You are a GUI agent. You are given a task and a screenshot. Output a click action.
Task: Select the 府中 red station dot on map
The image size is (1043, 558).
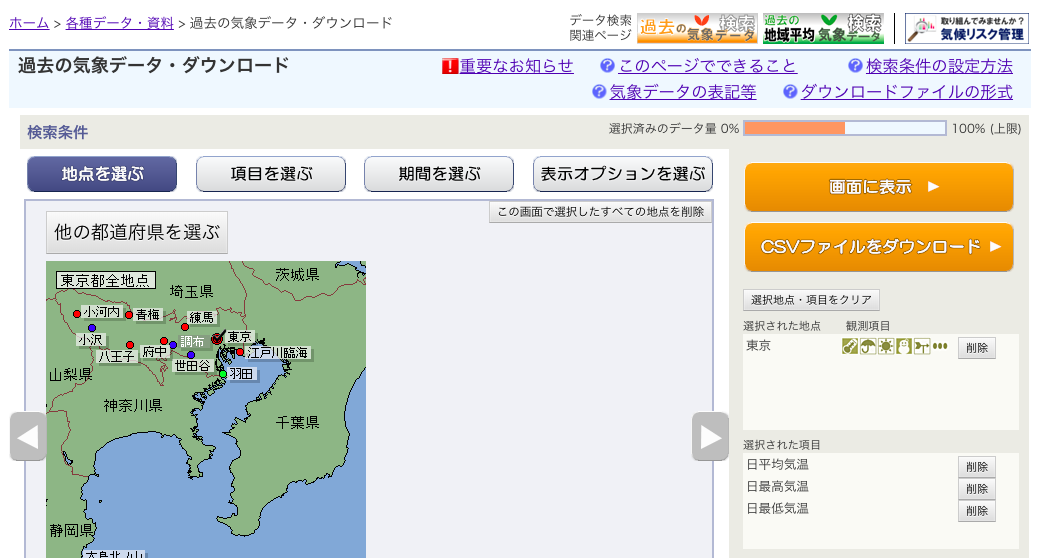(164, 341)
